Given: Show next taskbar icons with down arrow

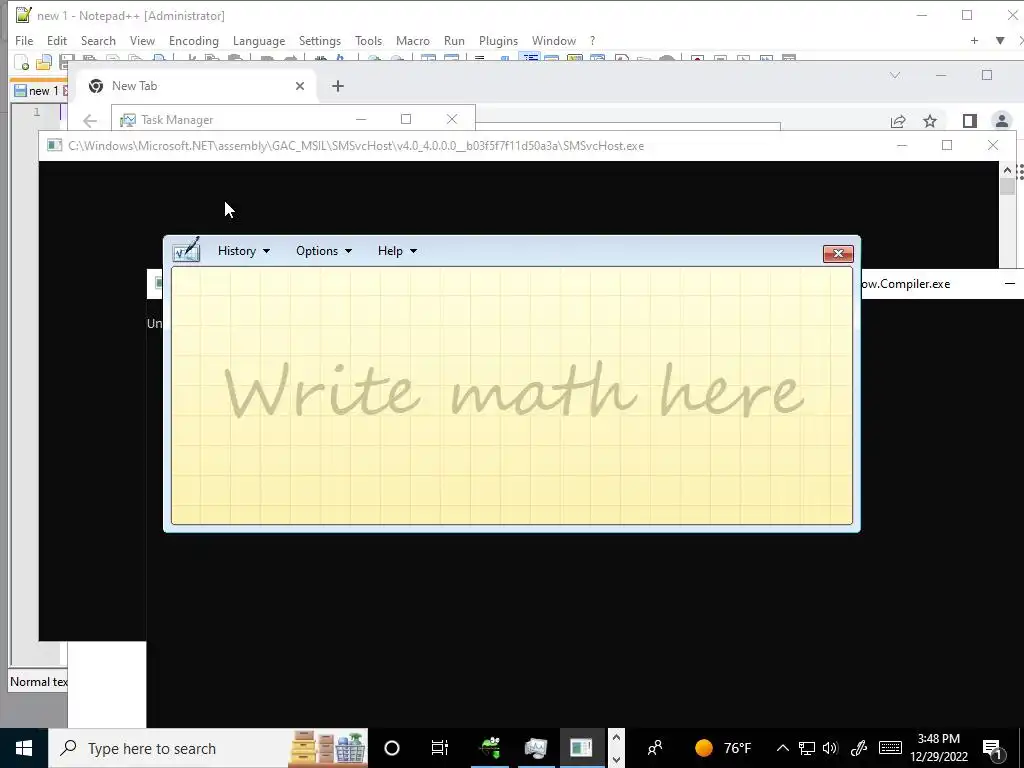Looking at the screenshot, I should [616, 759].
